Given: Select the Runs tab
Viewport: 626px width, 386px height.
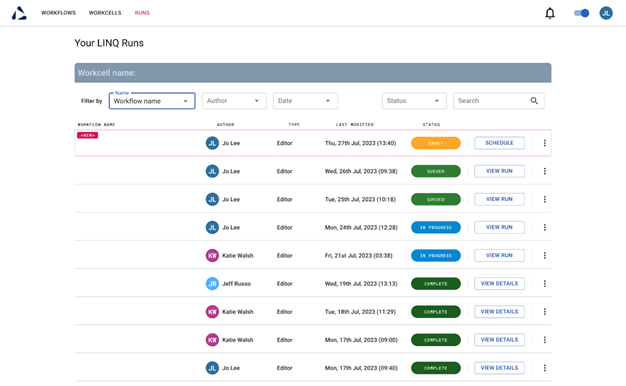Looking at the screenshot, I should (x=142, y=13).
